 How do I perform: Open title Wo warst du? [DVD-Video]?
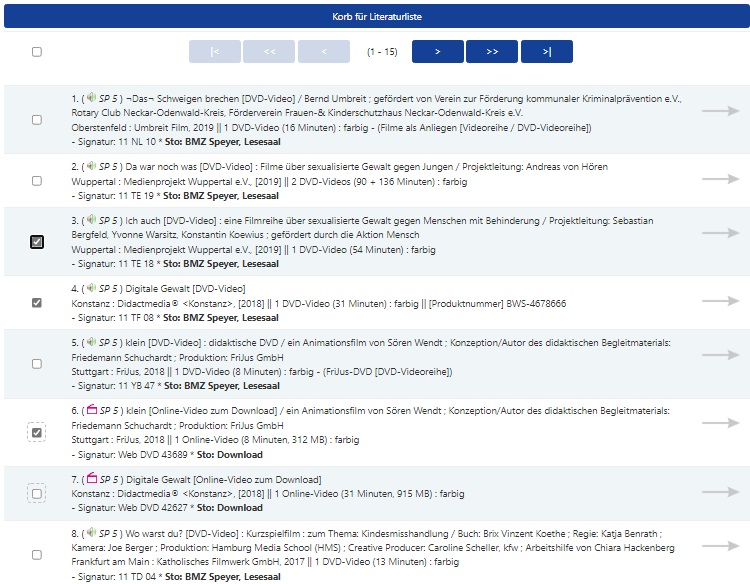182,533
